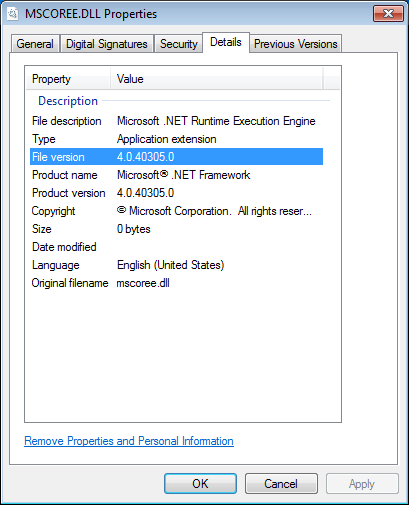Screen dimensions: 409x505
Task: Switch to the General tab
Action: 35,44
